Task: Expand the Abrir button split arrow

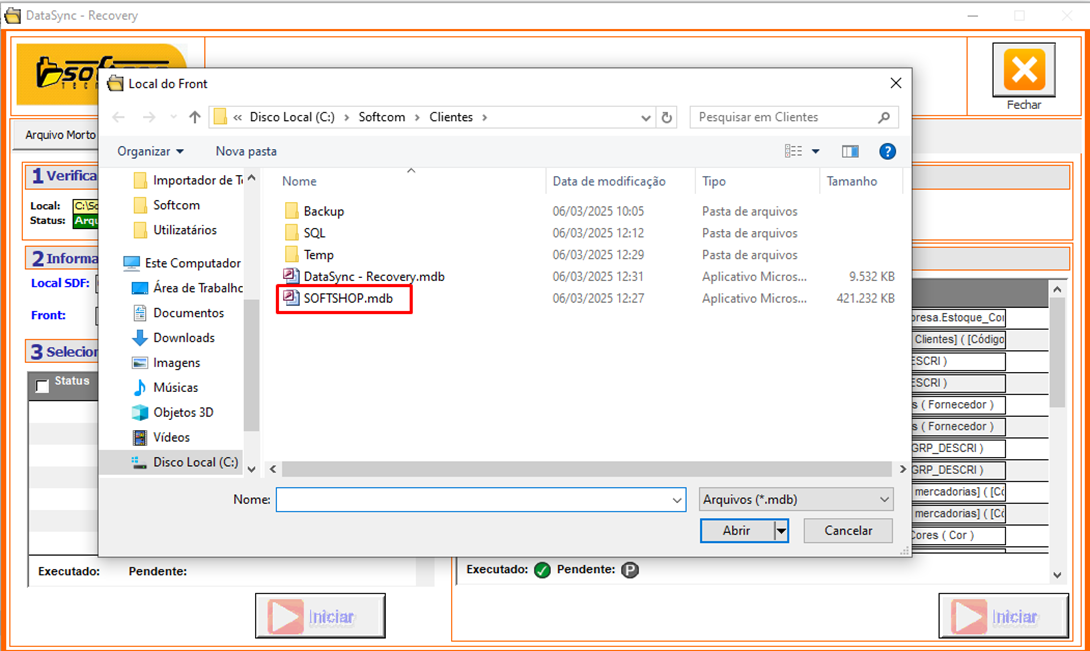Action: click(781, 531)
